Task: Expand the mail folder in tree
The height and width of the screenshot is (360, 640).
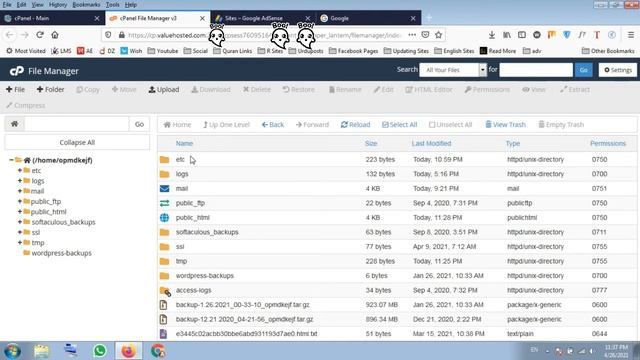Action: pos(20,191)
